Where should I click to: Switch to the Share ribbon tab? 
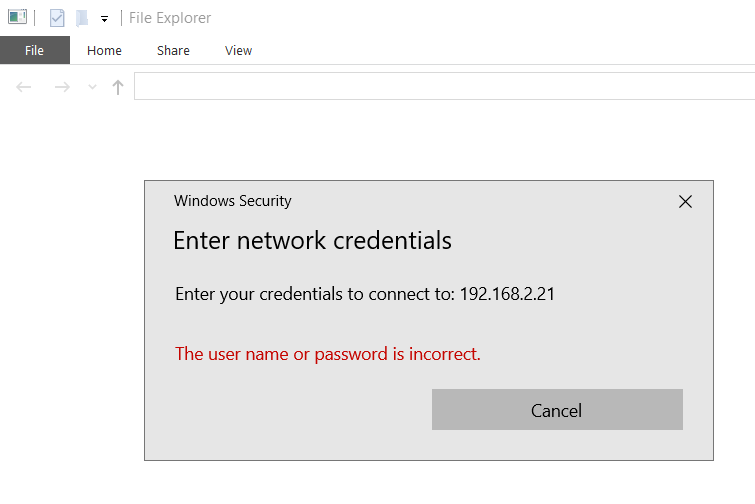(173, 50)
